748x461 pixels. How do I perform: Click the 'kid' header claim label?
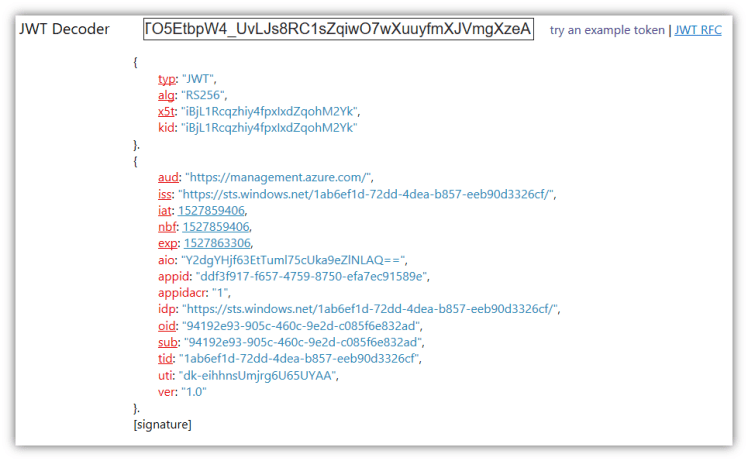coord(166,127)
